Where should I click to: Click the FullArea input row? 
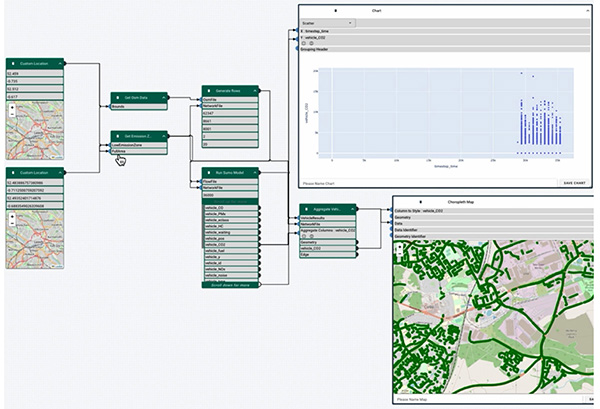[x=139, y=151]
